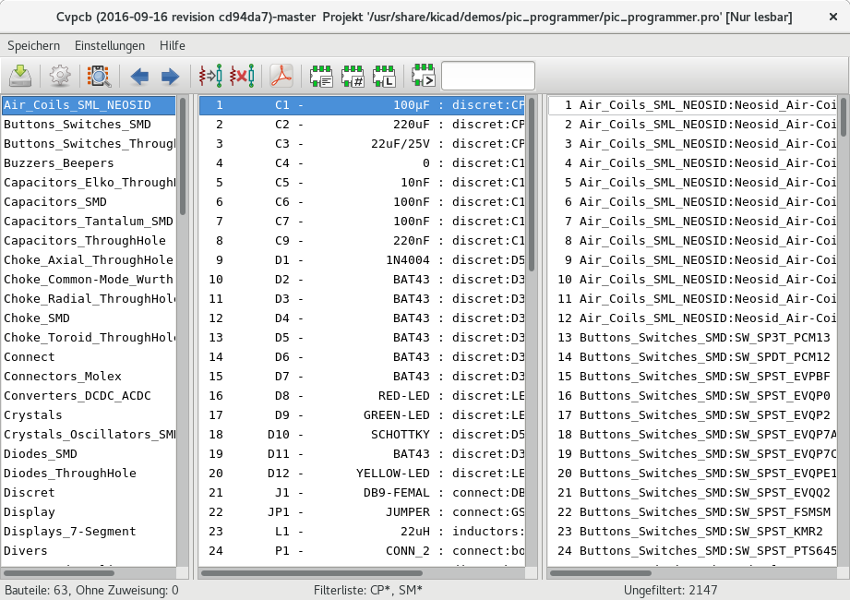Select the next unassigned component arrow
Image resolution: width=850 pixels, height=600 pixels.
pyautogui.click(x=170, y=75)
